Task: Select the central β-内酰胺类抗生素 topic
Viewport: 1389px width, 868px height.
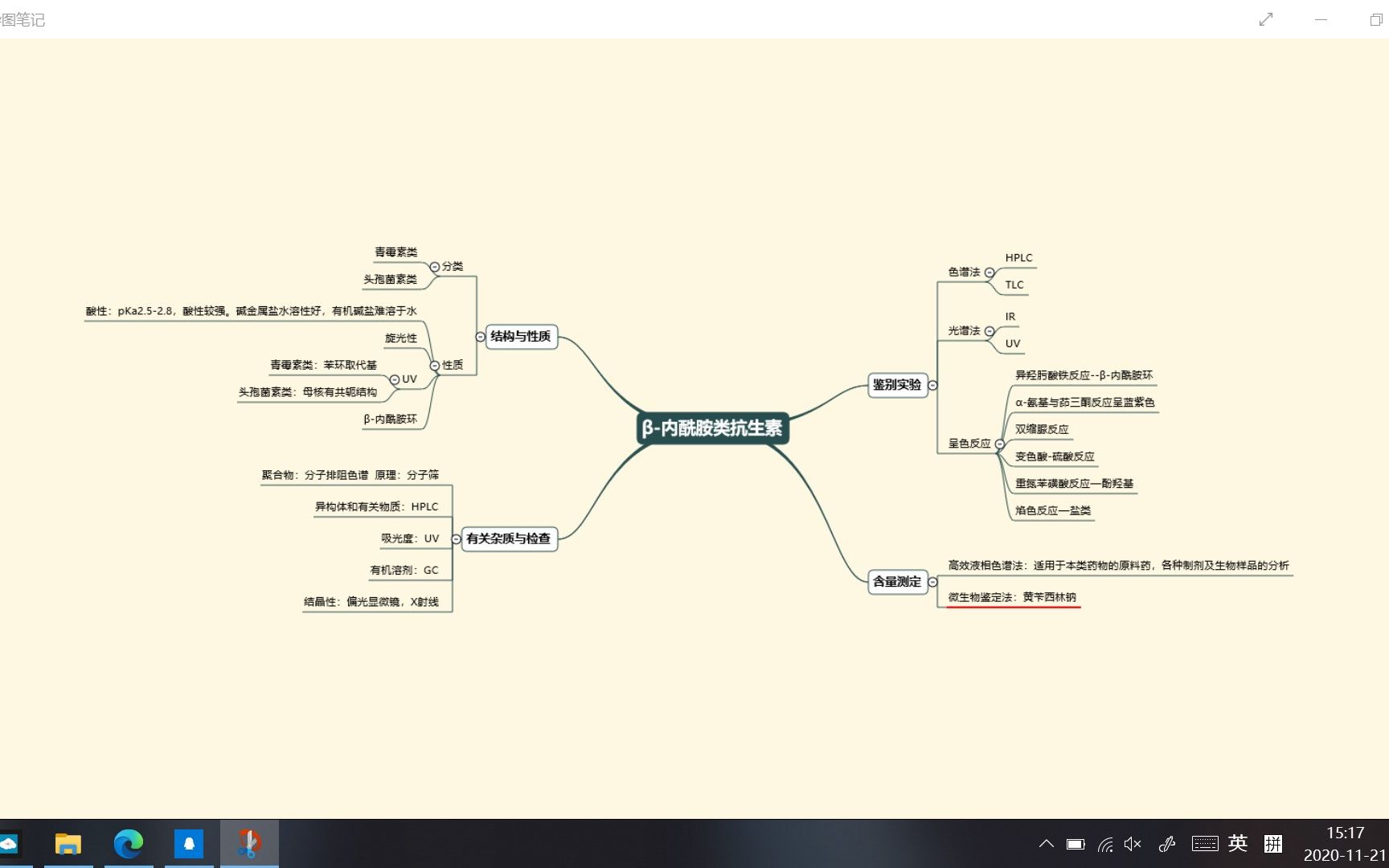Action: (x=713, y=428)
